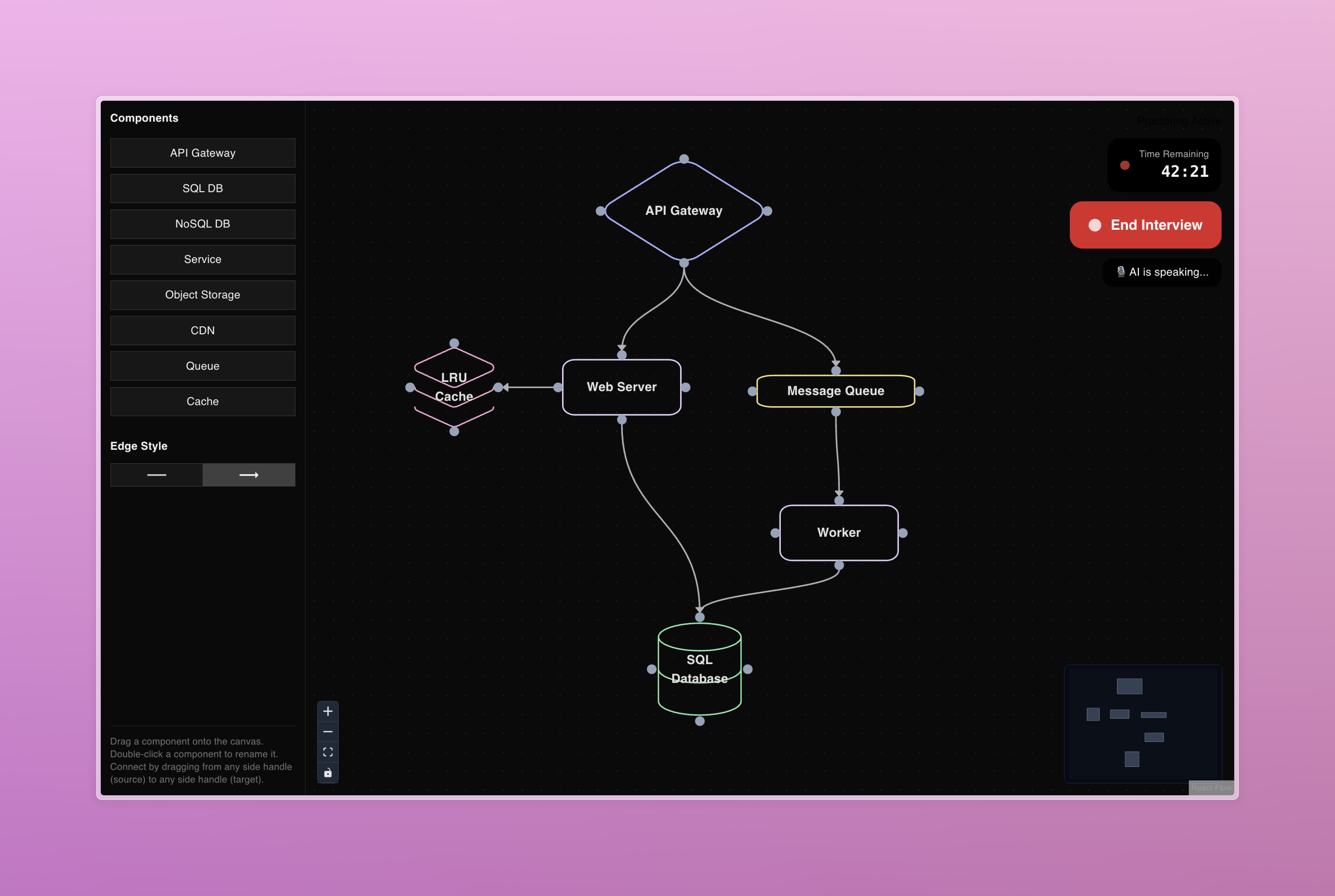Image resolution: width=1335 pixels, height=896 pixels.
Task: Click the zoom out minus control
Action: (327, 732)
